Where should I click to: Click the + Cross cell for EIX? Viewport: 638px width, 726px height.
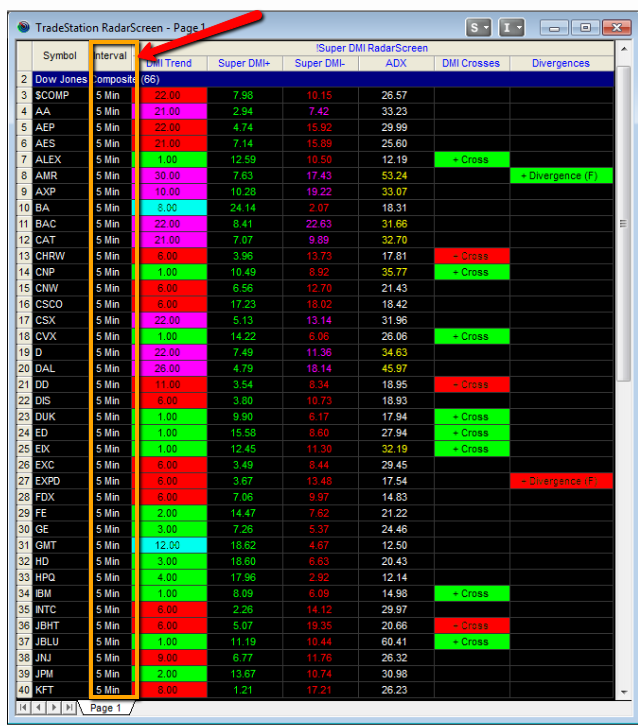472,449
